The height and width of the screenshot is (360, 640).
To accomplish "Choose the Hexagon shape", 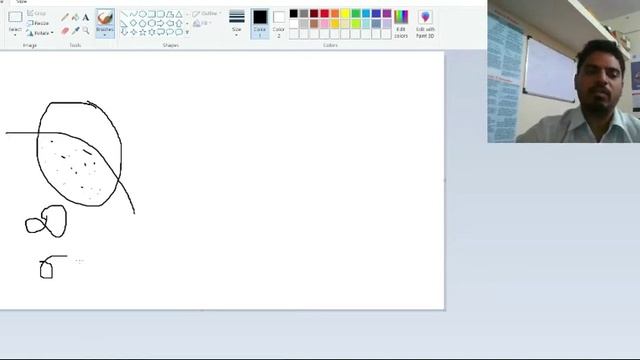I will click(152, 23).
